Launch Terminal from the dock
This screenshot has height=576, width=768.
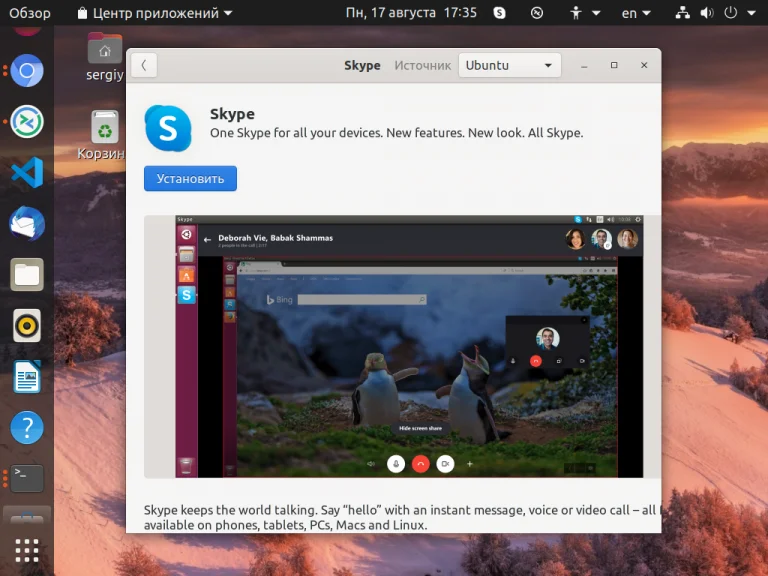[x=27, y=478]
